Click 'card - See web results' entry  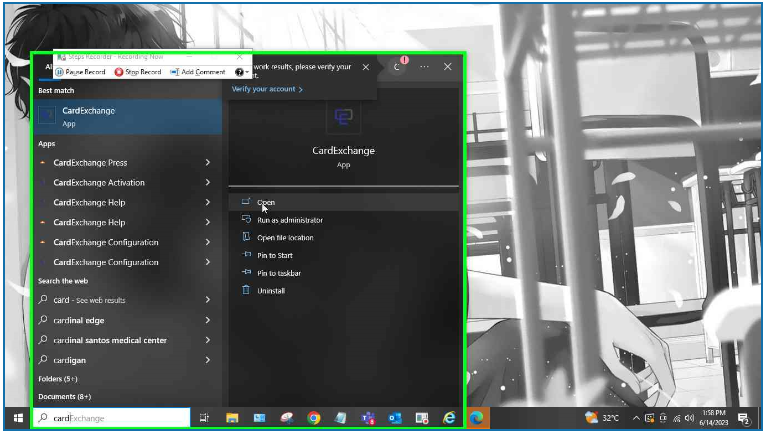pyautogui.click(x=89, y=300)
